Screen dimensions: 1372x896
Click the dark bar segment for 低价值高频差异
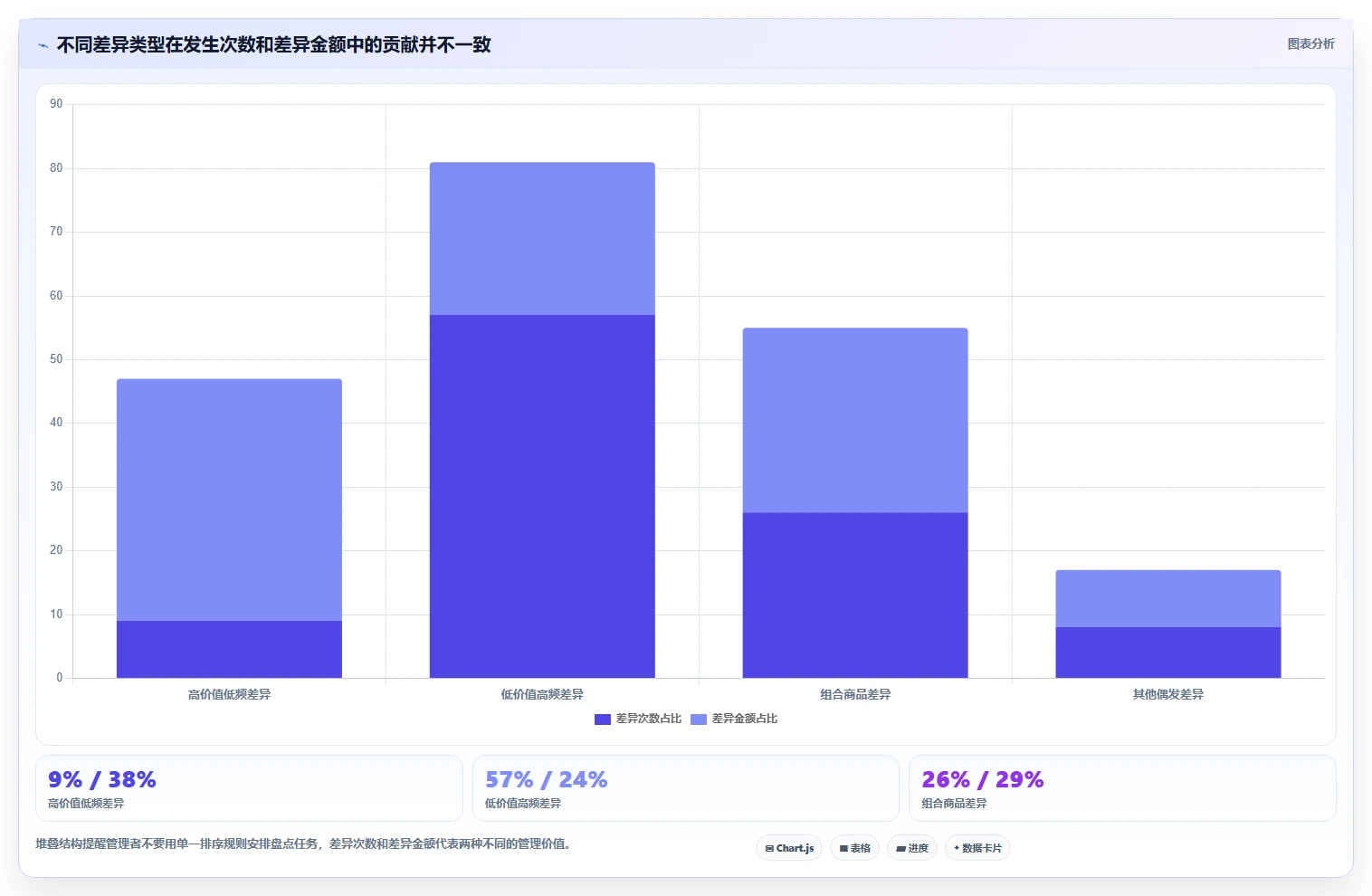coord(542,496)
